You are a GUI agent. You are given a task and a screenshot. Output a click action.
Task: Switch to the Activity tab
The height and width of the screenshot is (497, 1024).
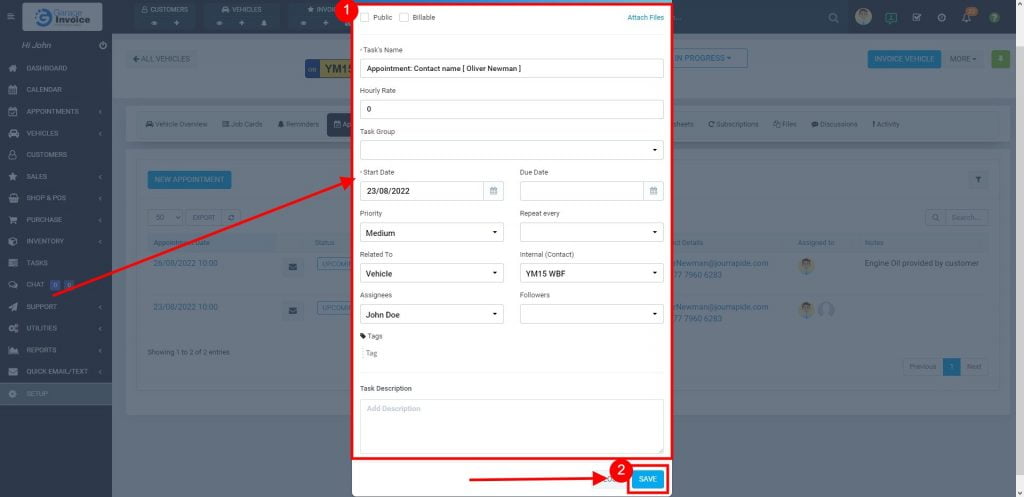pos(886,124)
